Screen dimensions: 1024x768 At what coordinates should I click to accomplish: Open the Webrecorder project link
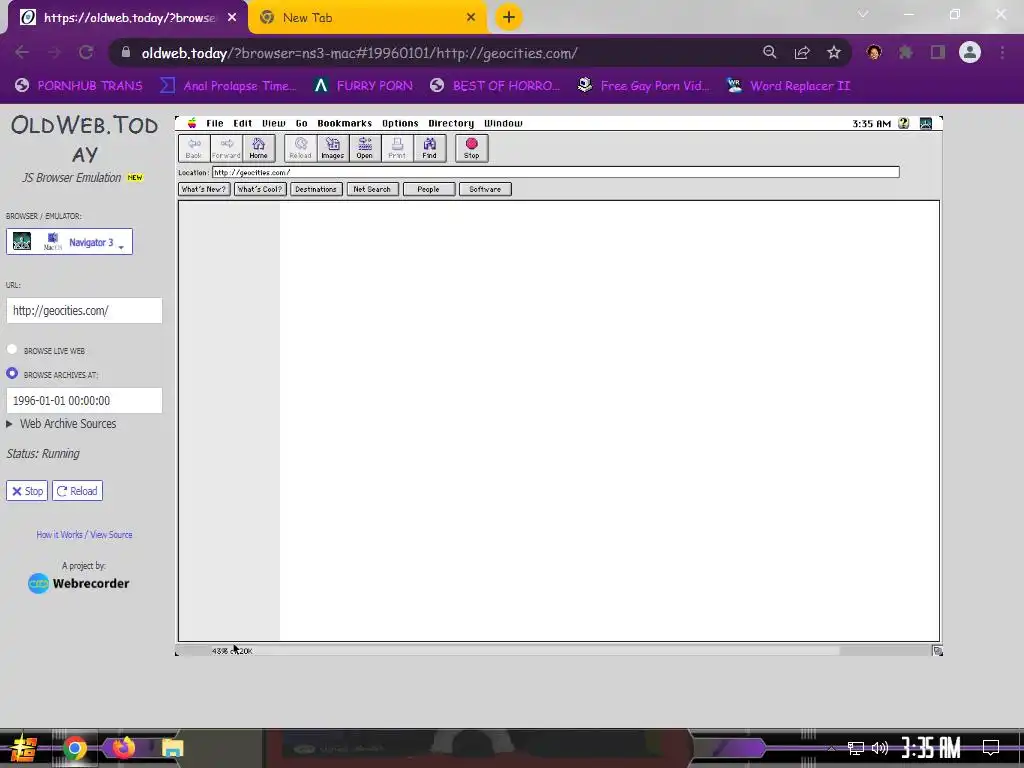(79, 583)
